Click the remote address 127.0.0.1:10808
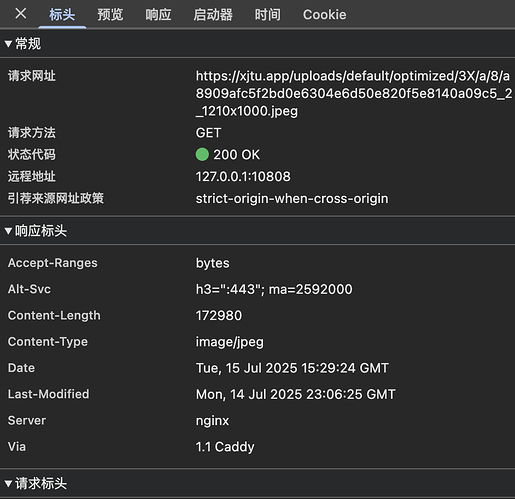515x499 pixels. pyautogui.click(x=243, y=177)
